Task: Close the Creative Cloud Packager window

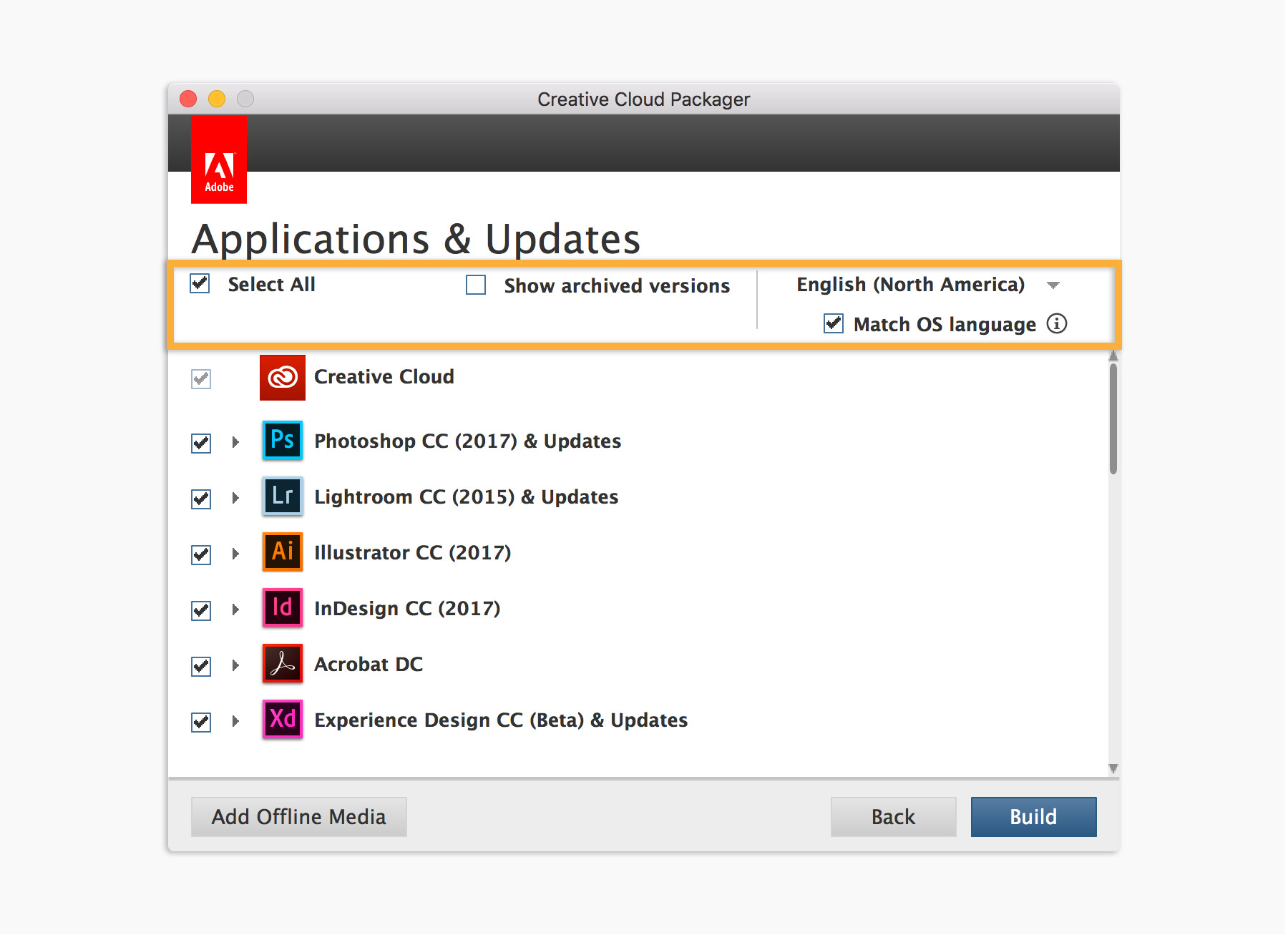Action: pyautogui.click(x=188, y=99)
